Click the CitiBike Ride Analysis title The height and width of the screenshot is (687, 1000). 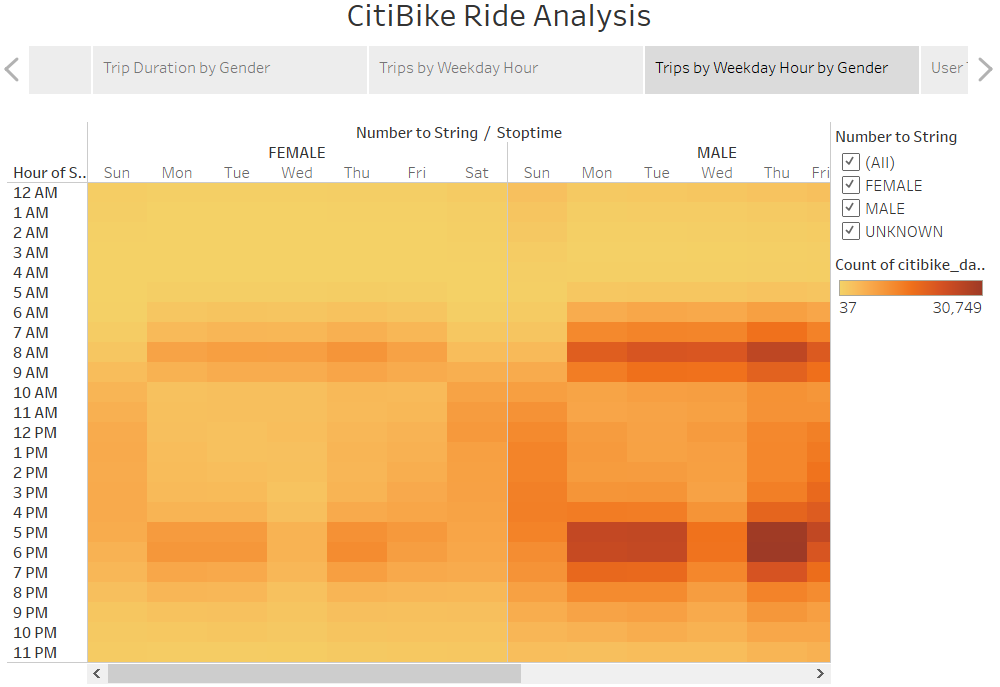(x=499, y=17)
